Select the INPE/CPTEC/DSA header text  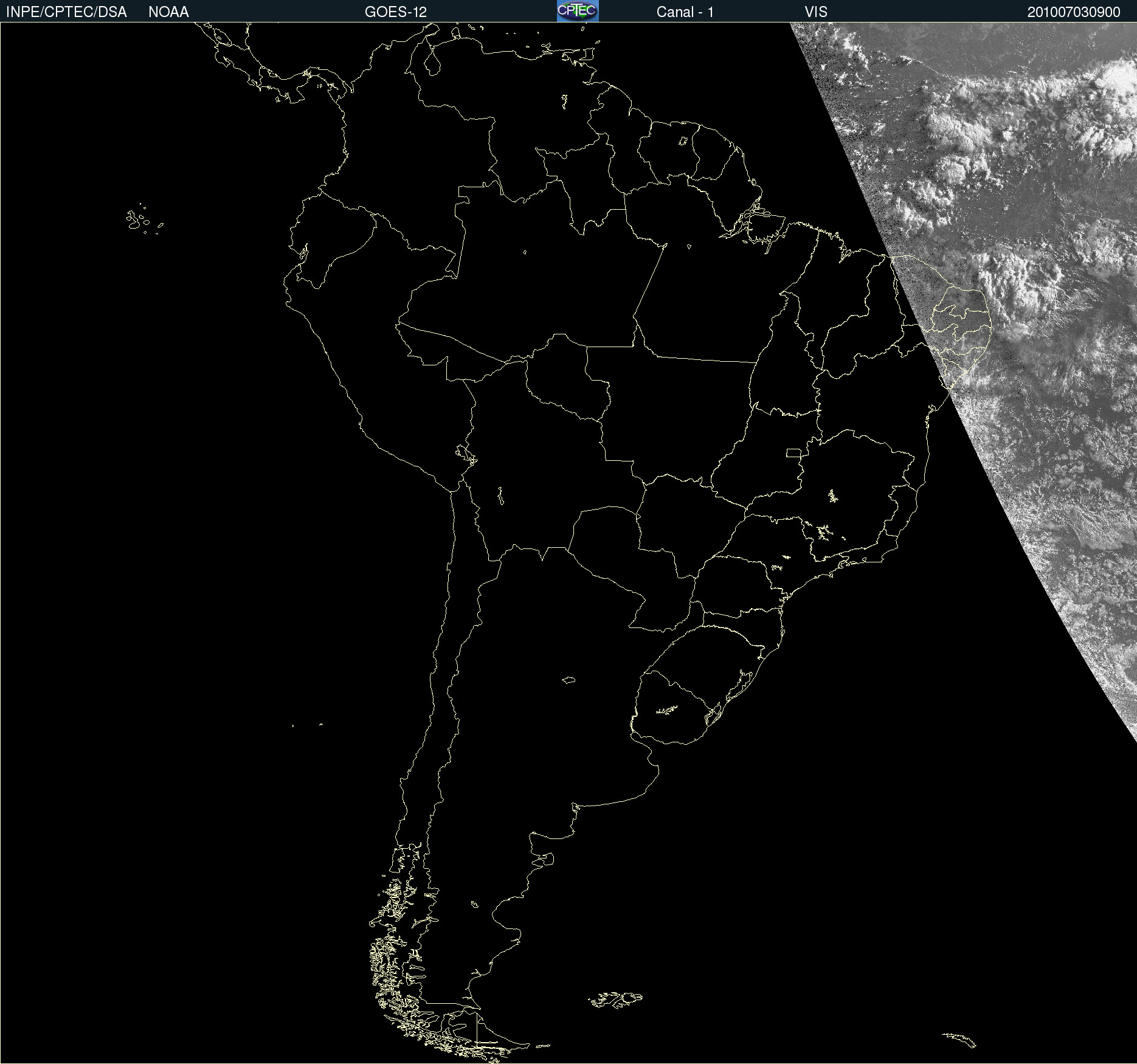coord(66,12)
